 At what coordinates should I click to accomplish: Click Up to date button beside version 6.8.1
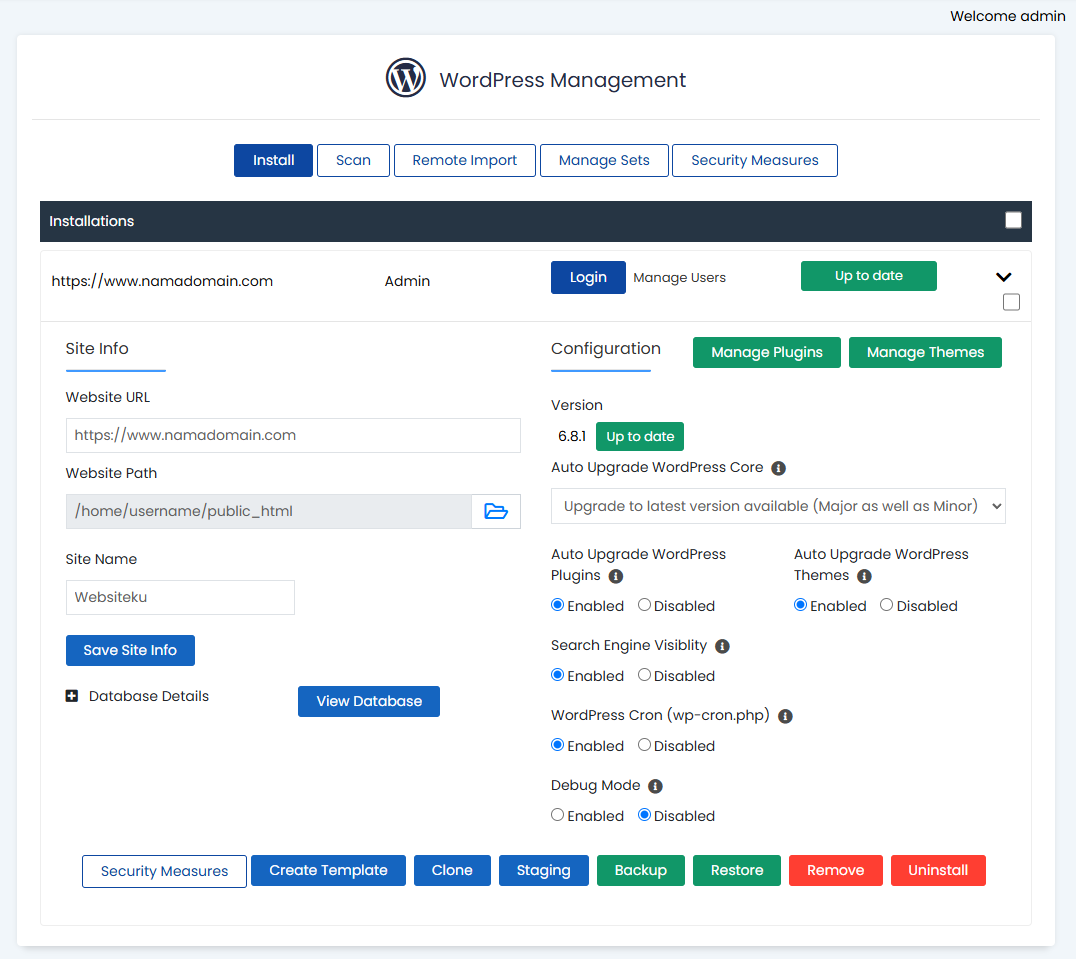click(x=640, y=436)
